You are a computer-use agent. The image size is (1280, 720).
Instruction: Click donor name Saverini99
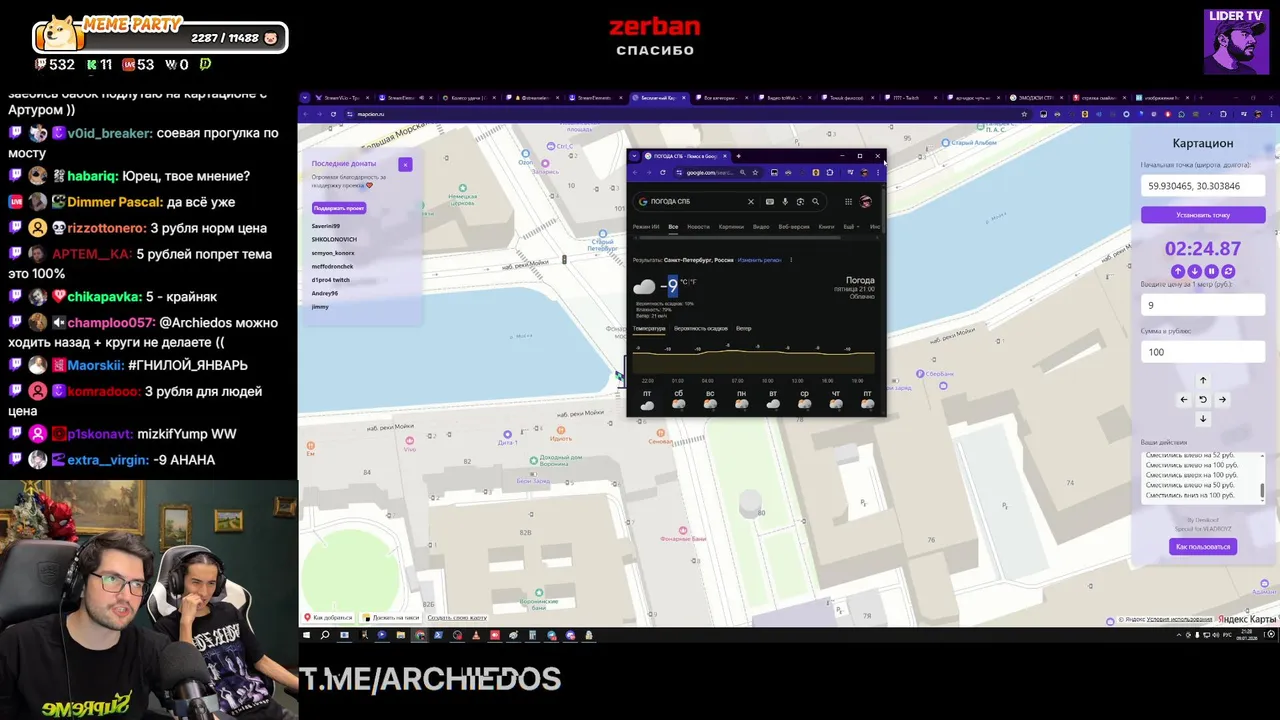(x=326, y=226)
